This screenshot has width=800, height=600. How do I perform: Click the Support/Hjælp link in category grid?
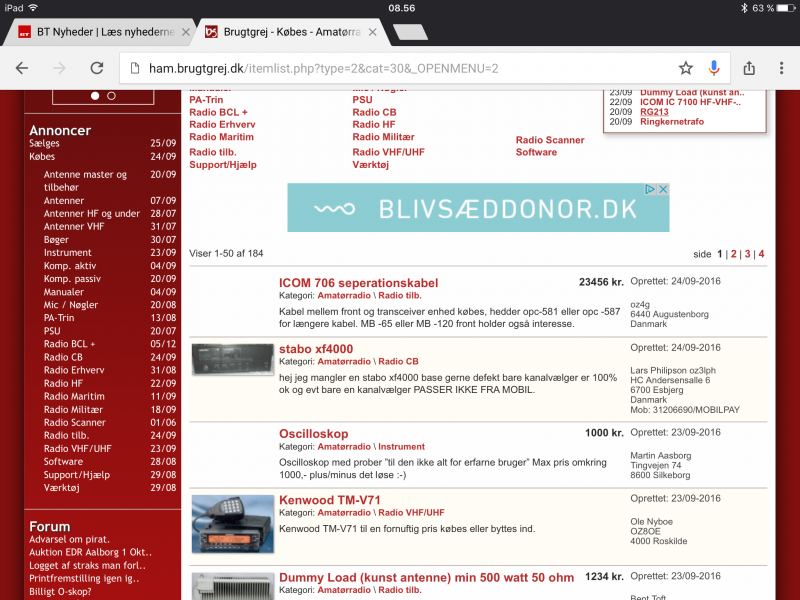point(223,165)
